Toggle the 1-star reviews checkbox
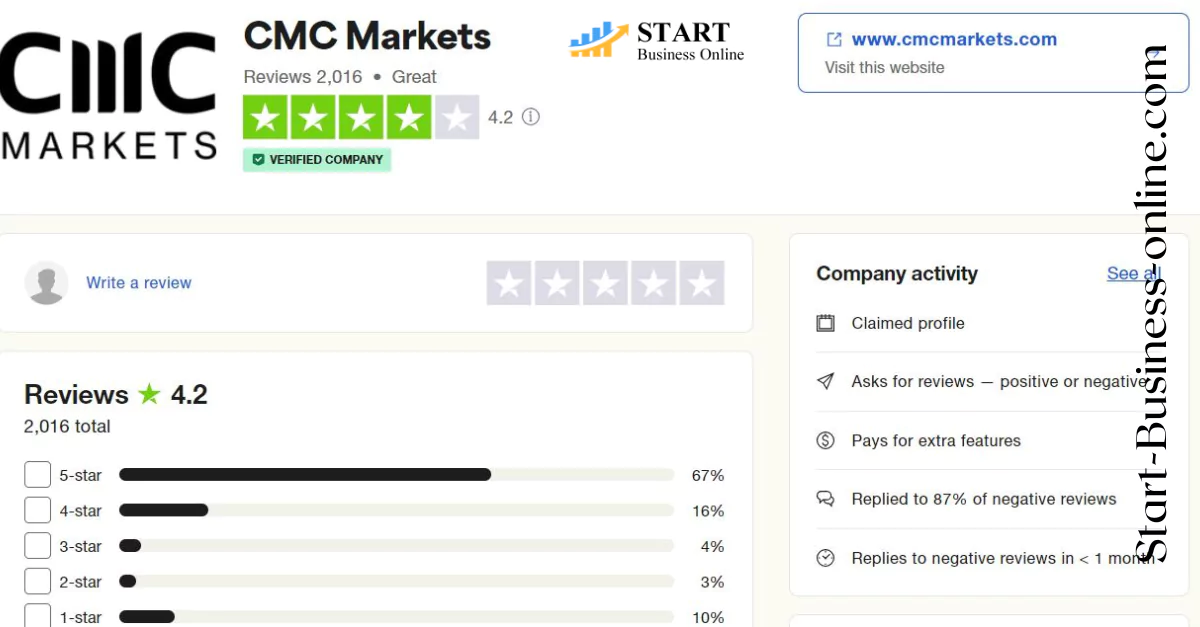The width and height of the screenshot is (1200, 627). [x=37, y=616]
